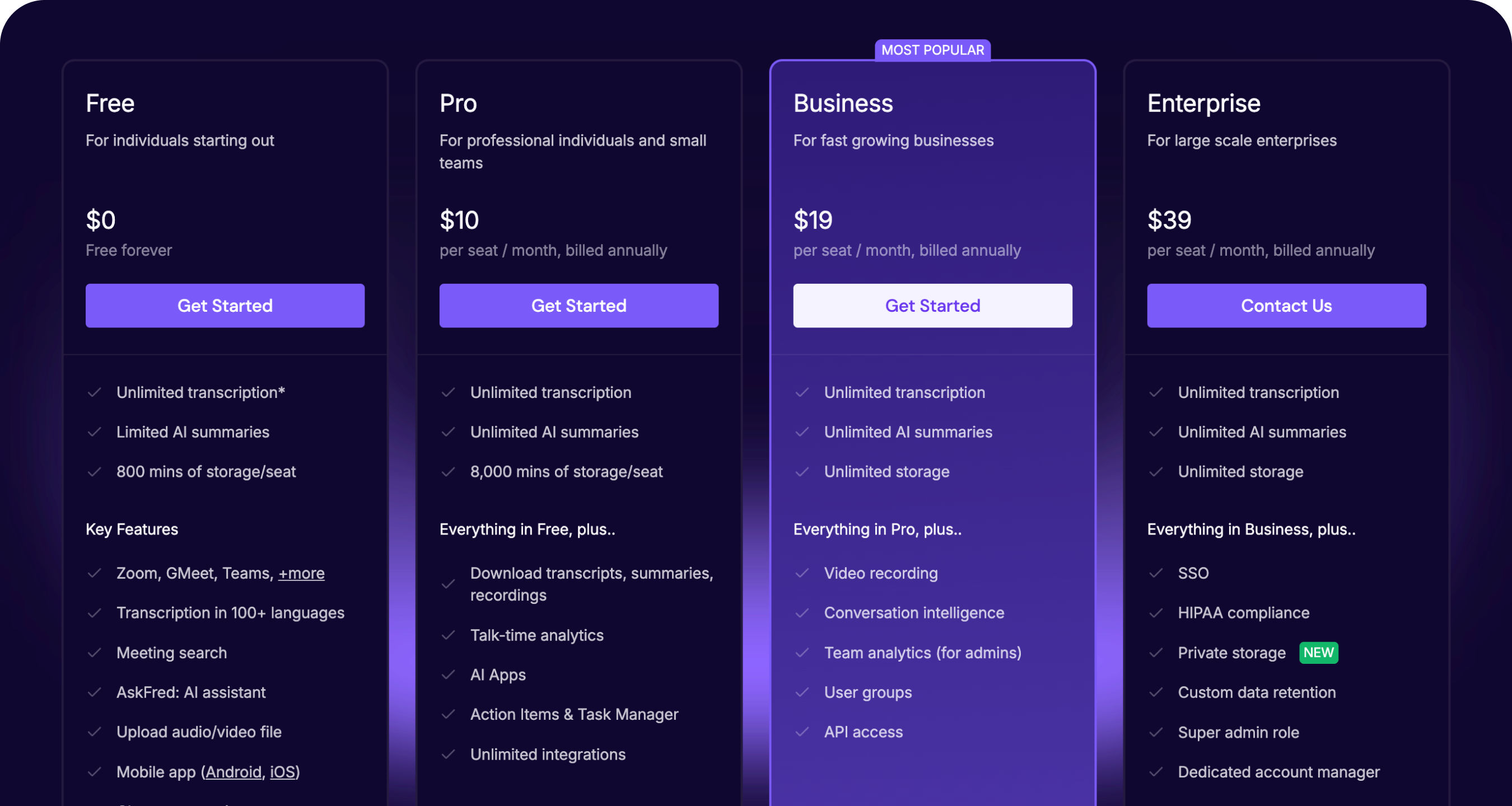
Task: Click Get Started on the Business plan
Action: [x=932, y=305]
